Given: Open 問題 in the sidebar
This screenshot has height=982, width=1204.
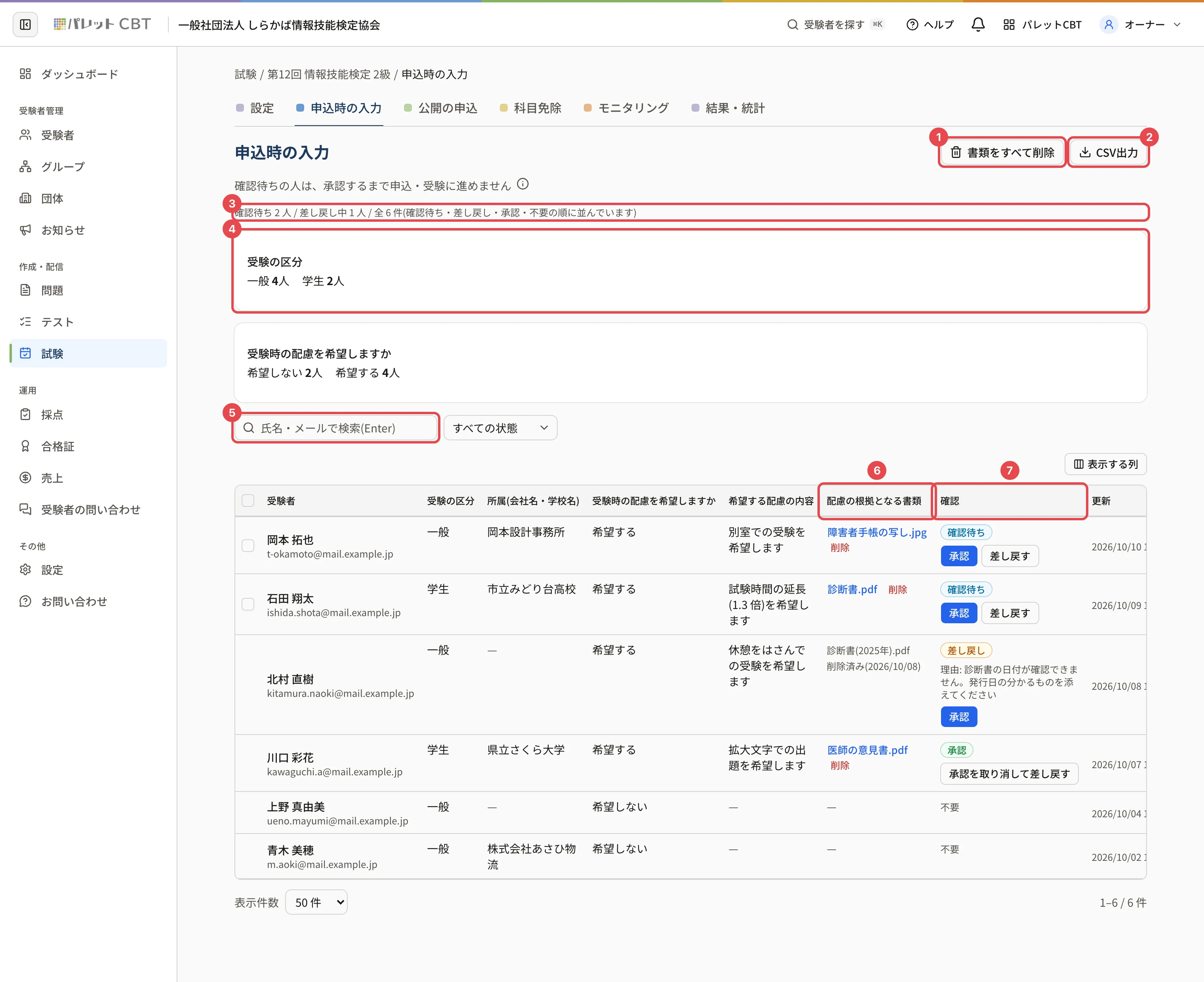Looking at the screenshot, I should point(88,290).
